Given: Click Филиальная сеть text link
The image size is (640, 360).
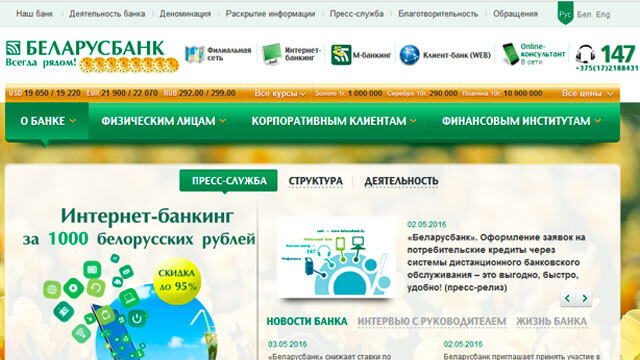Looking at the screenshot, I should tap(229, 54).
